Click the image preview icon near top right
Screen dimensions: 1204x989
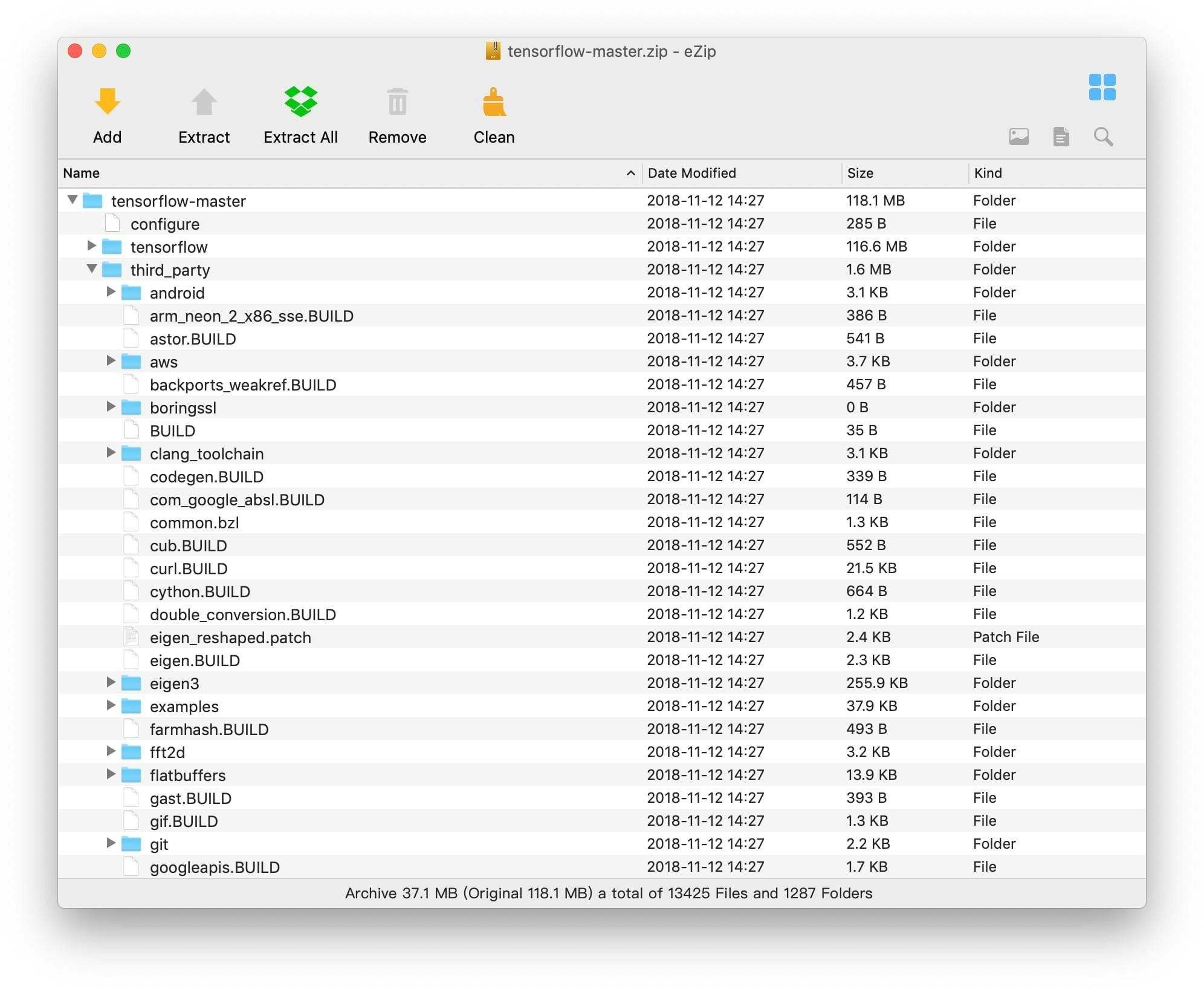pos(1018,137)
